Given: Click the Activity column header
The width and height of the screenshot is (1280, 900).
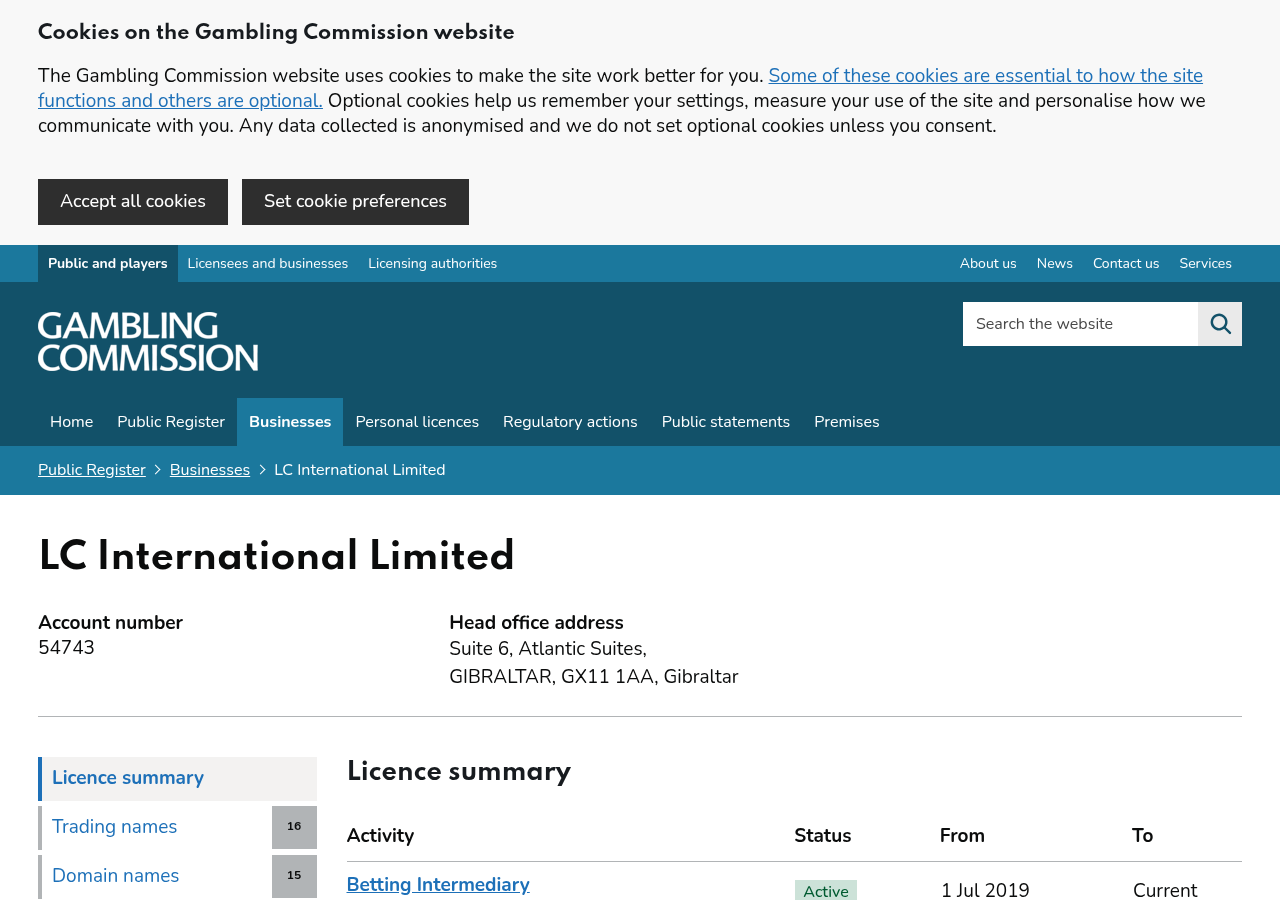Looking at the screenshot, I should click(380, 836).
